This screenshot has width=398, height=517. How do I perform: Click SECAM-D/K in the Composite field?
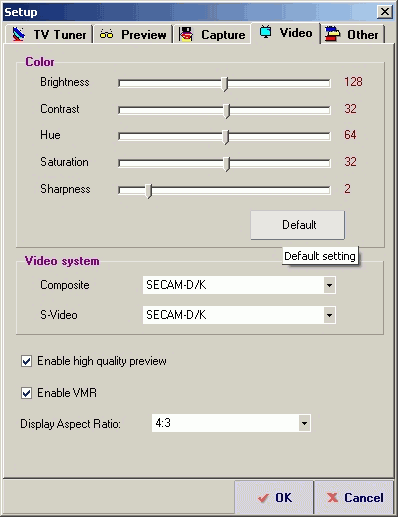point(176,285)
